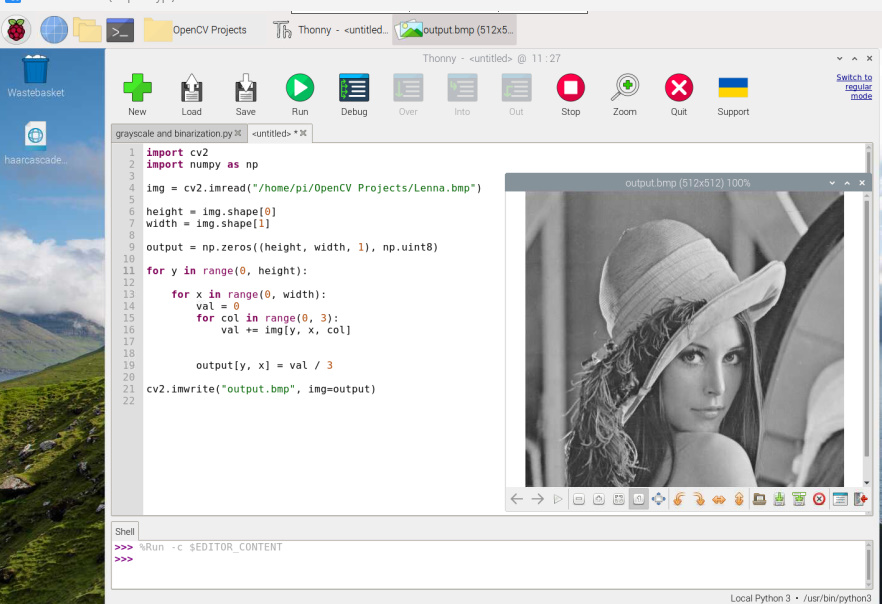Expand output.bmp window title dropdown arrow
The width and height of the screenshot is (882, 604).
pos(832,183)
